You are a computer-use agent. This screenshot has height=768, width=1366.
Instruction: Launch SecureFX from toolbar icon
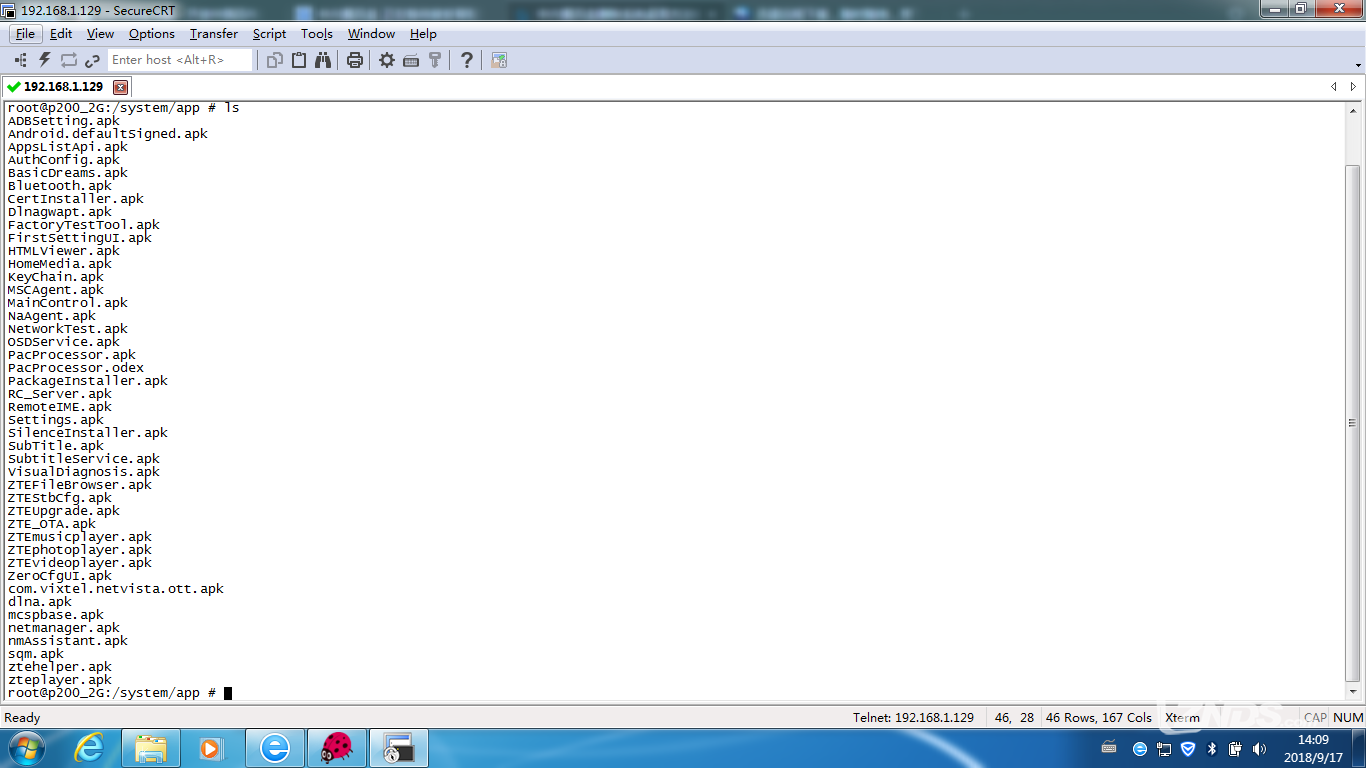[x=499, y=60]
